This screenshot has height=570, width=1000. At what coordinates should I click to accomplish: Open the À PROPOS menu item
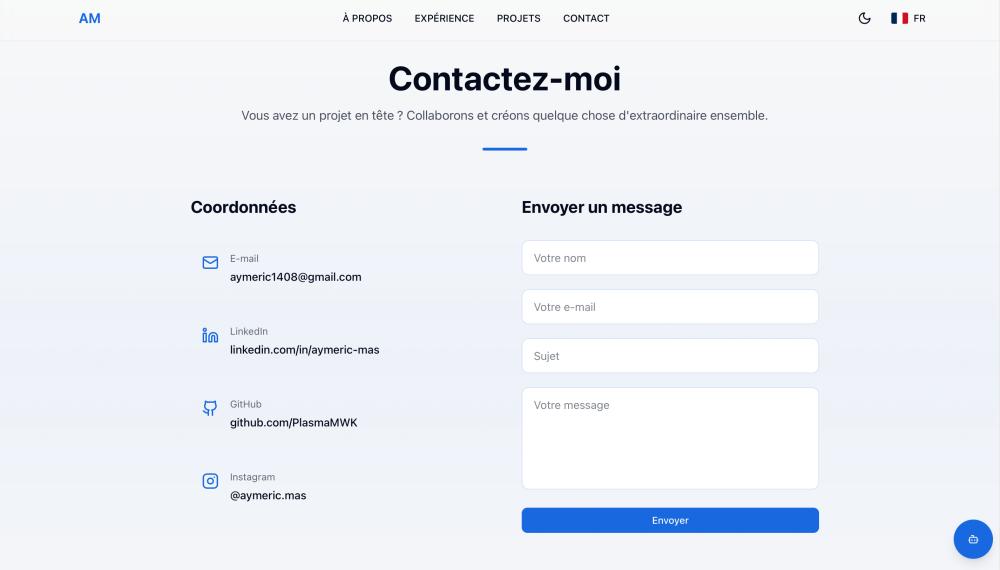pyautogui.click(x=367, y=18)
